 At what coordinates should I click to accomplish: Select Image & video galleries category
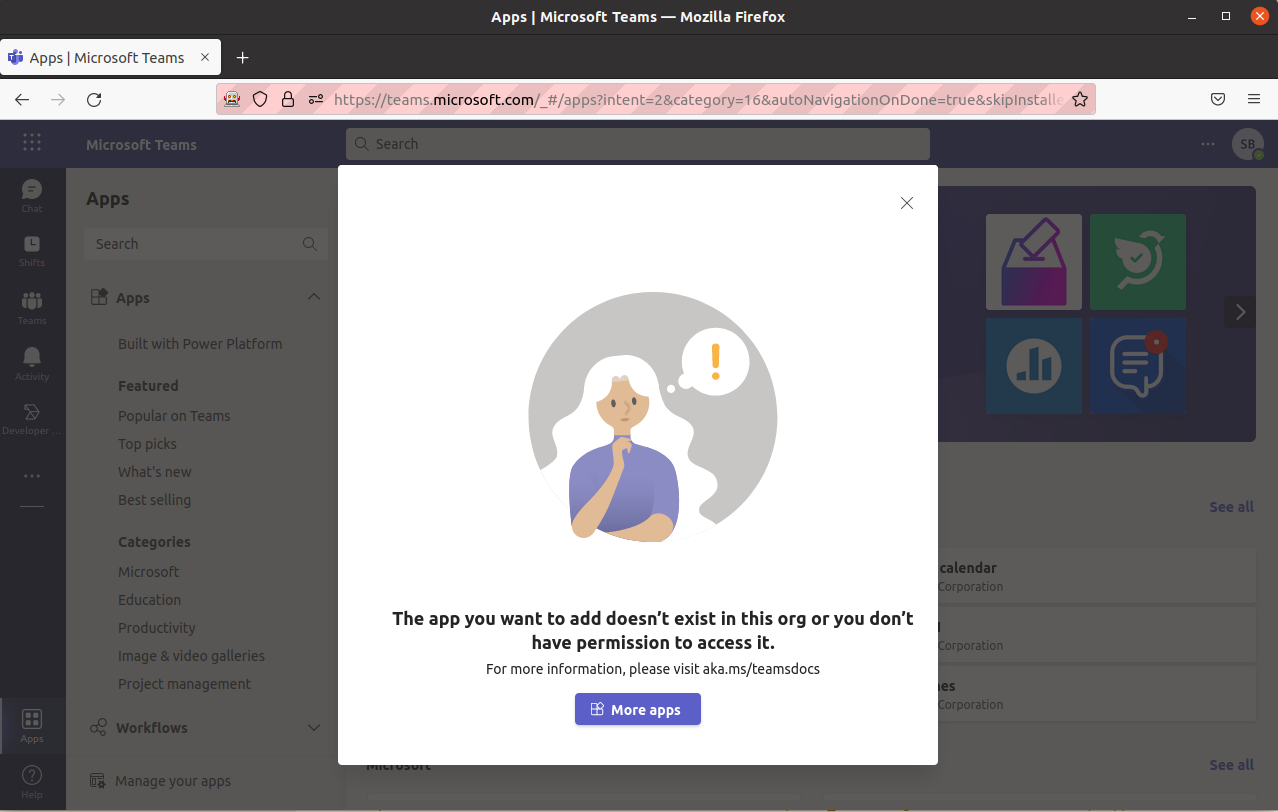click(191, 656)
